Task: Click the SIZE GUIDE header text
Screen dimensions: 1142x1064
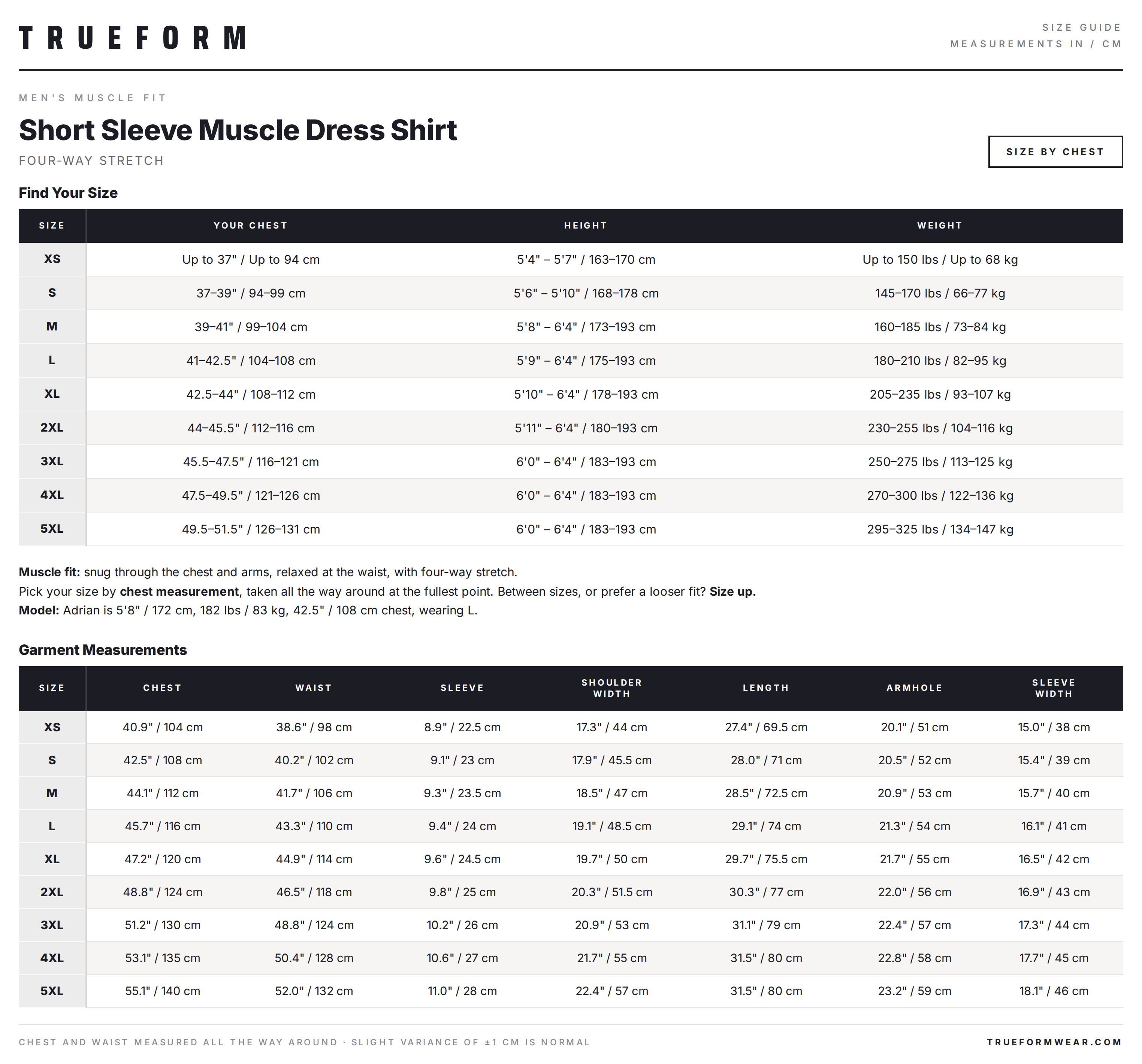Action: (x=1082, y=28)
